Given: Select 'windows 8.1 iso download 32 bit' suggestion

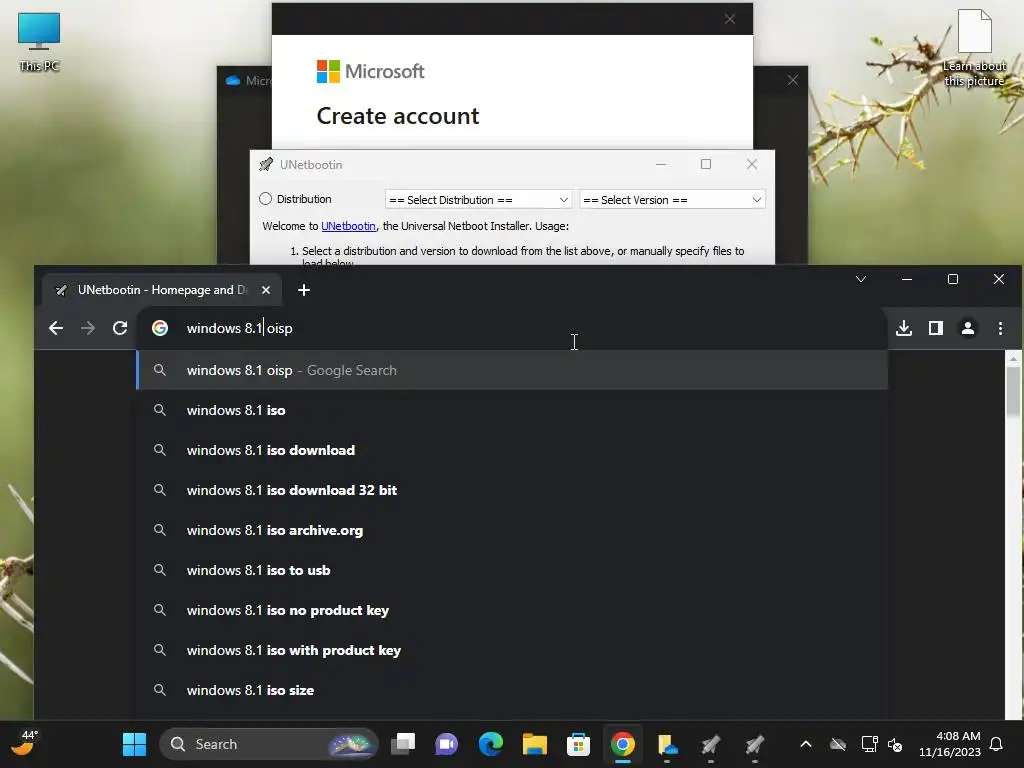Looking at the screenshot, I should (x=512, y=490).
